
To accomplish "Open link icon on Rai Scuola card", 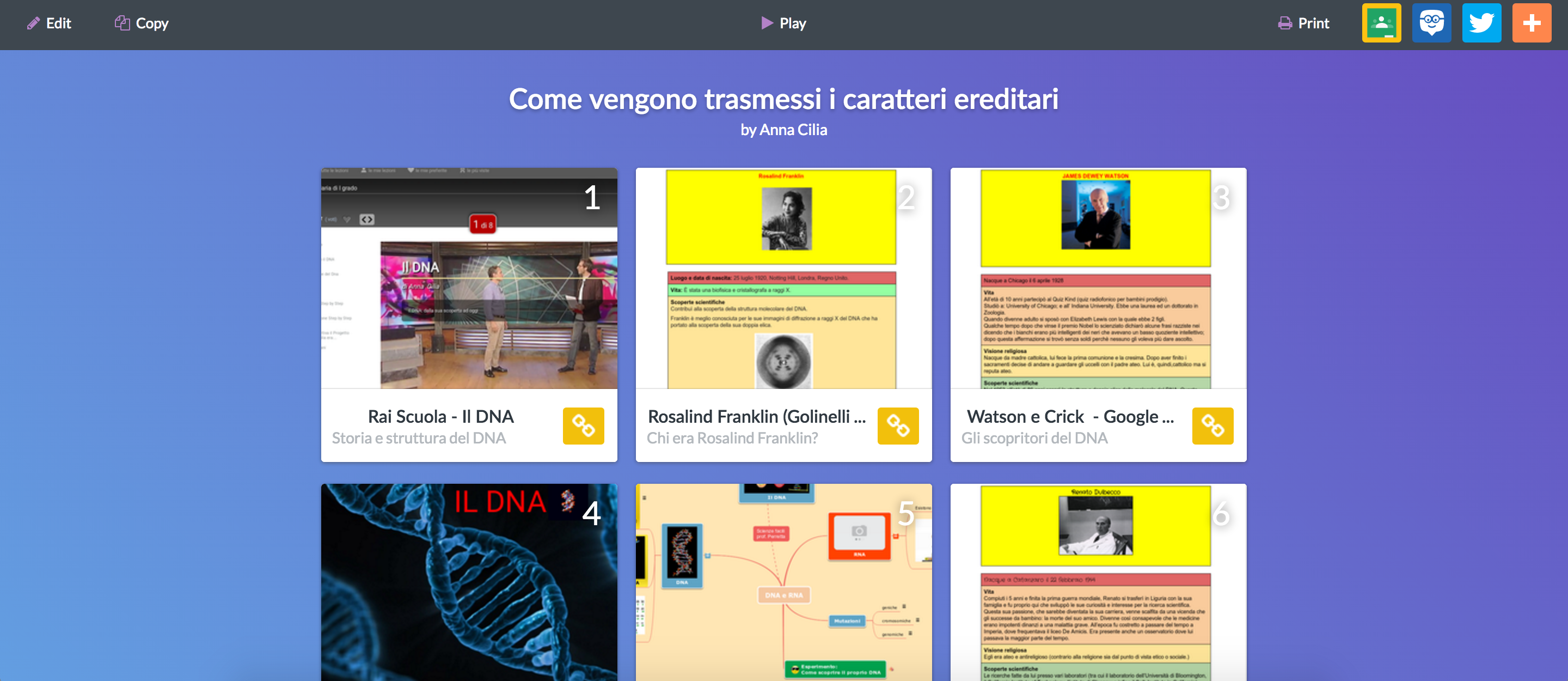I will tap(583, 426).
